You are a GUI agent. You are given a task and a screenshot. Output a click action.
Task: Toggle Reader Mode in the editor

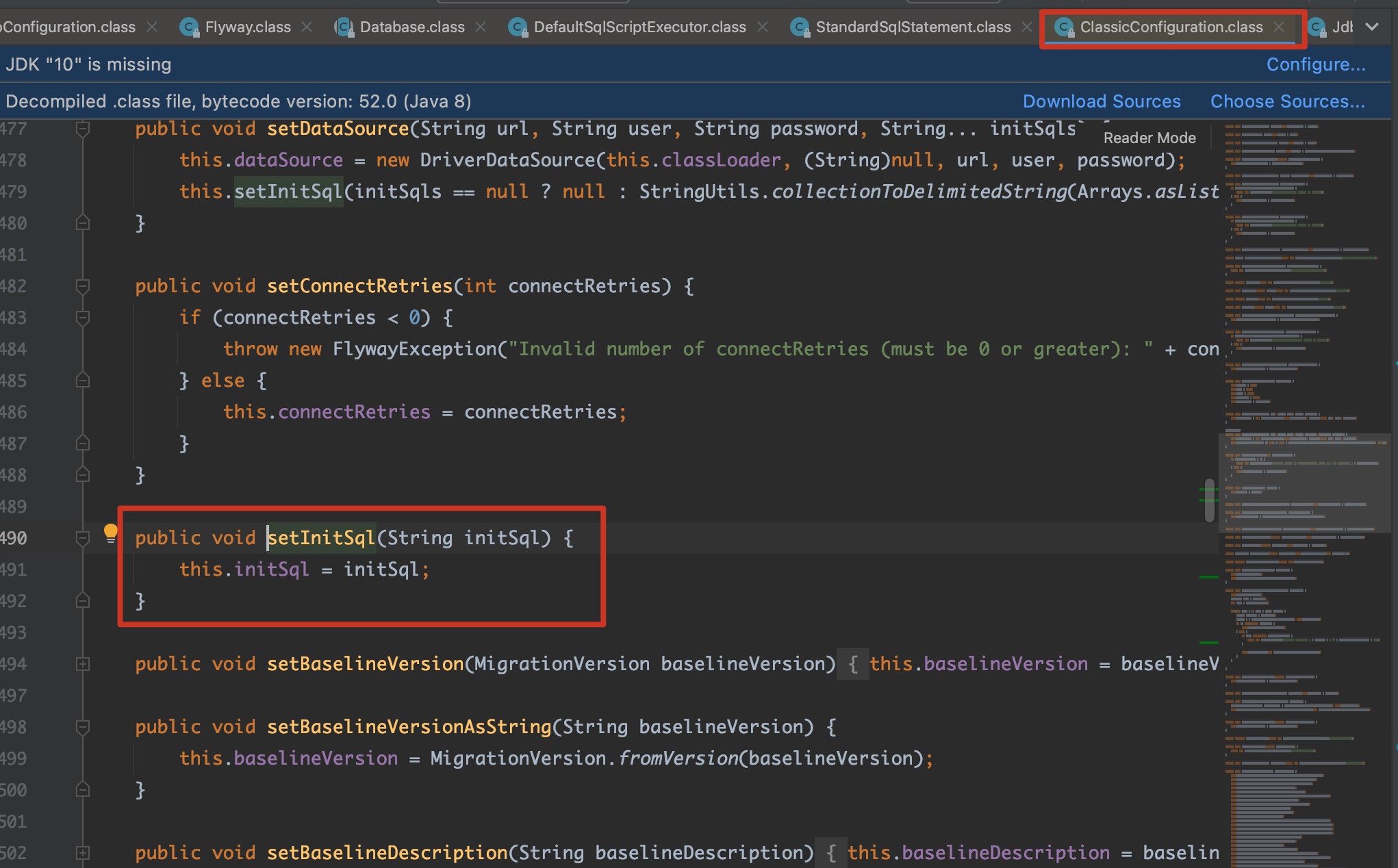[1149, 138]
